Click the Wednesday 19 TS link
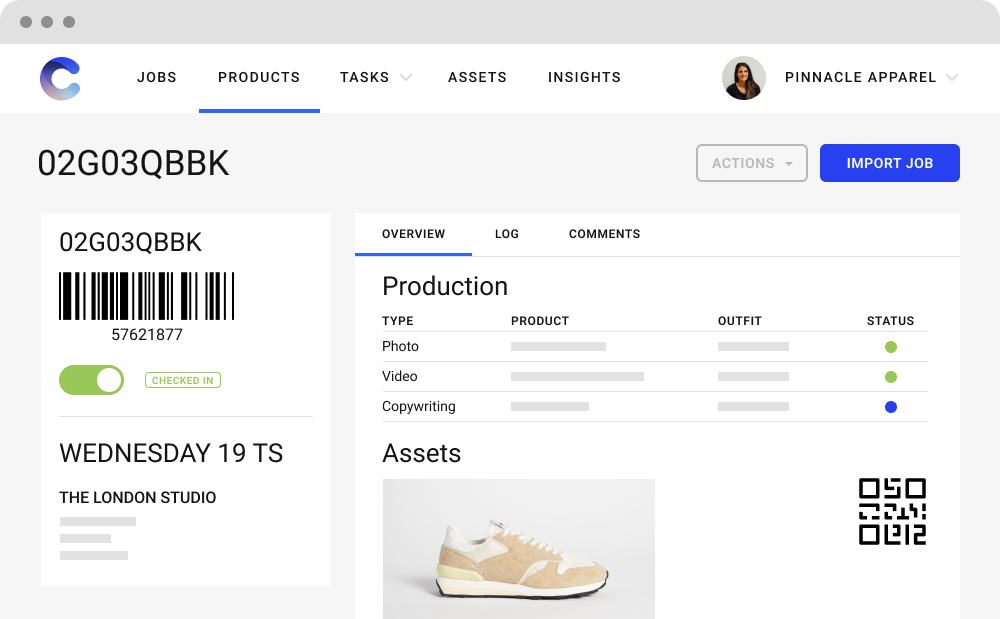Screen dimensions: 1000x619 point(171,453)
